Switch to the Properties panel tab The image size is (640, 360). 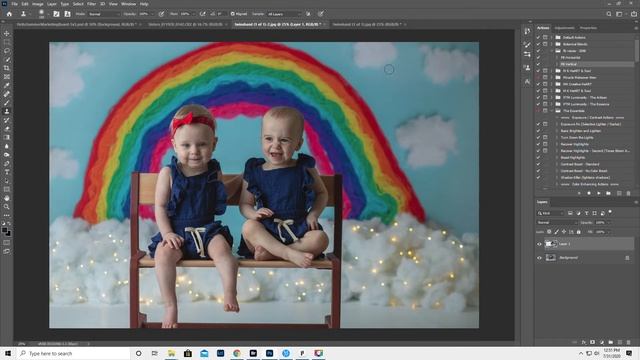[588, 28]
